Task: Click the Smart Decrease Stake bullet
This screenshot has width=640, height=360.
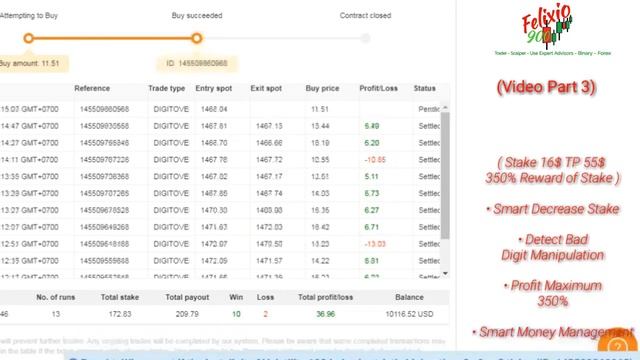Action: click(x=553, y=209)
